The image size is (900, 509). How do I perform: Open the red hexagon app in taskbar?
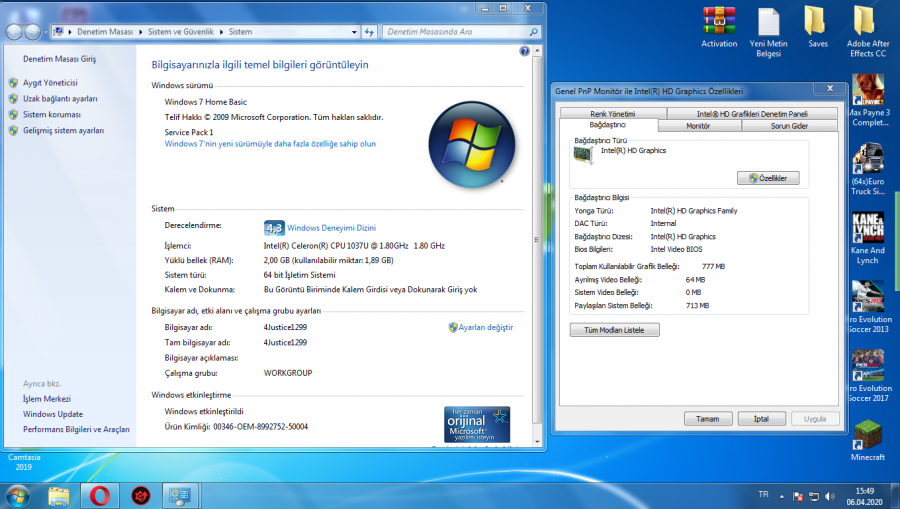(141, 495)
